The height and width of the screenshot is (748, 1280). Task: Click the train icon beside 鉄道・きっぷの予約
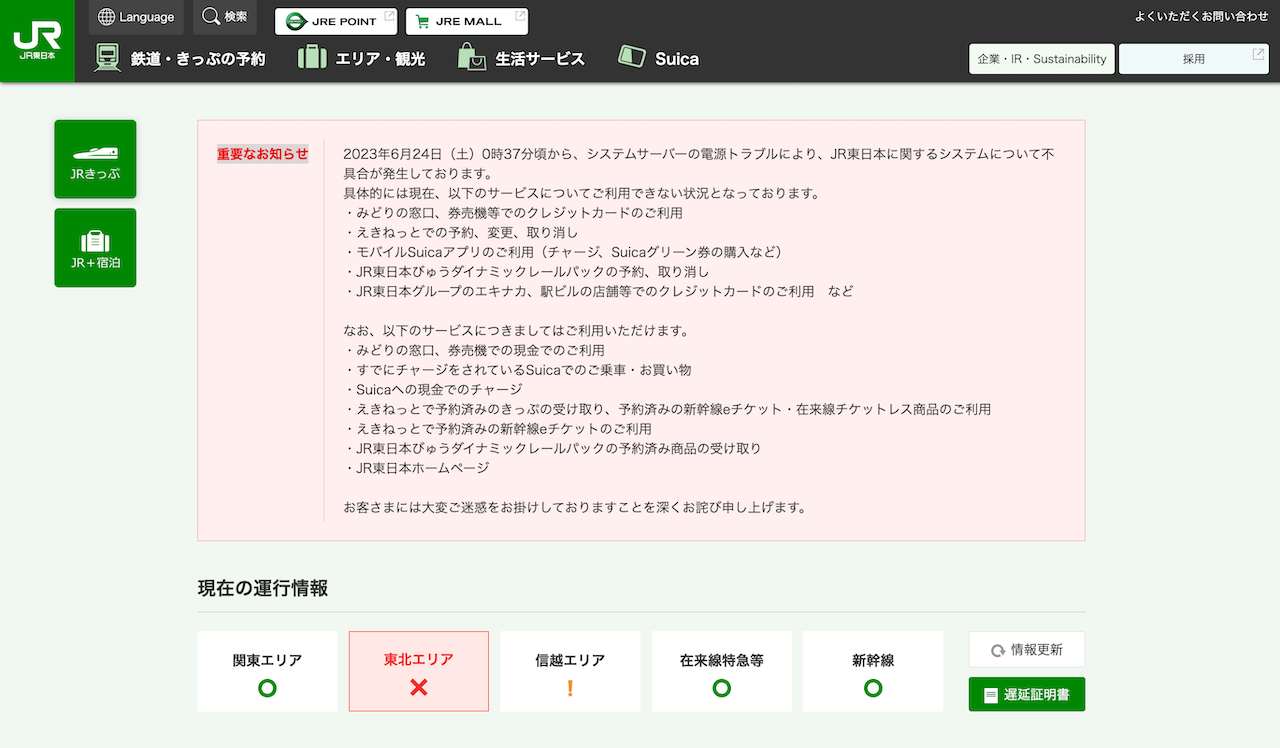[x=108, y=58]
